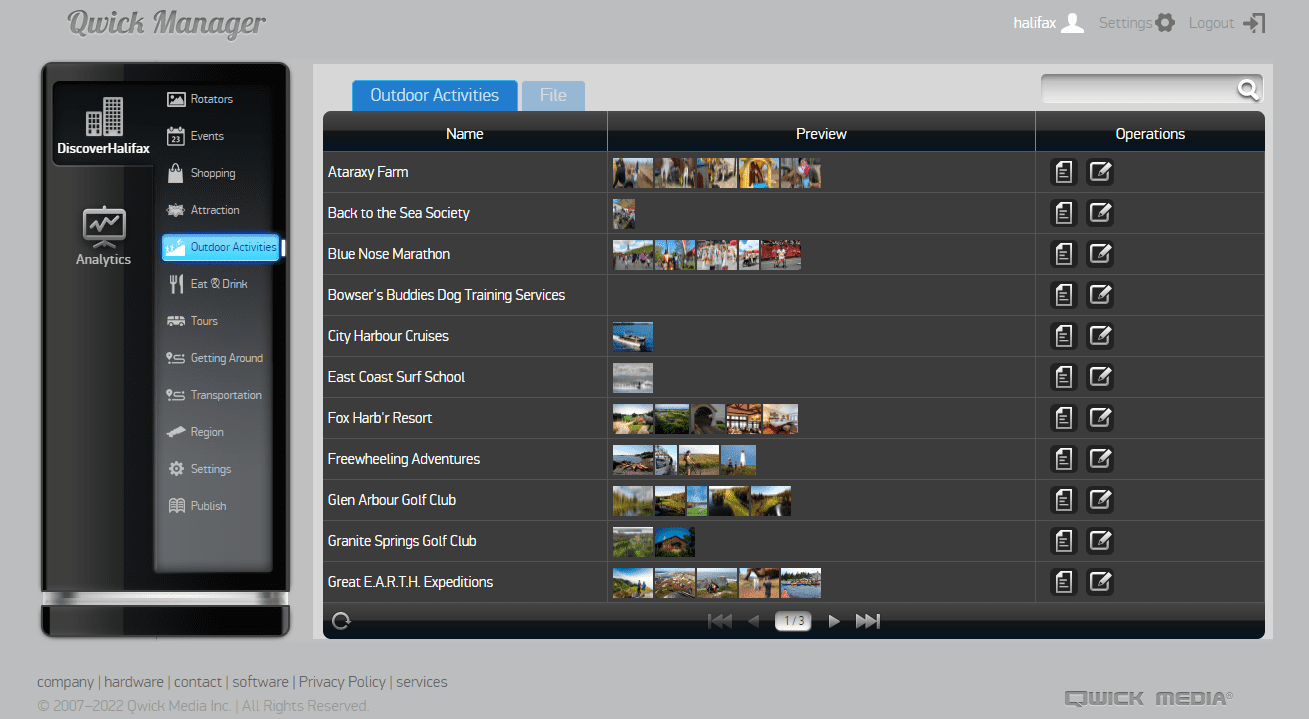The width and height of the screenshot is (1309, 719).
Task: Open Shopping in the sidebar
Action: (201, 173)
